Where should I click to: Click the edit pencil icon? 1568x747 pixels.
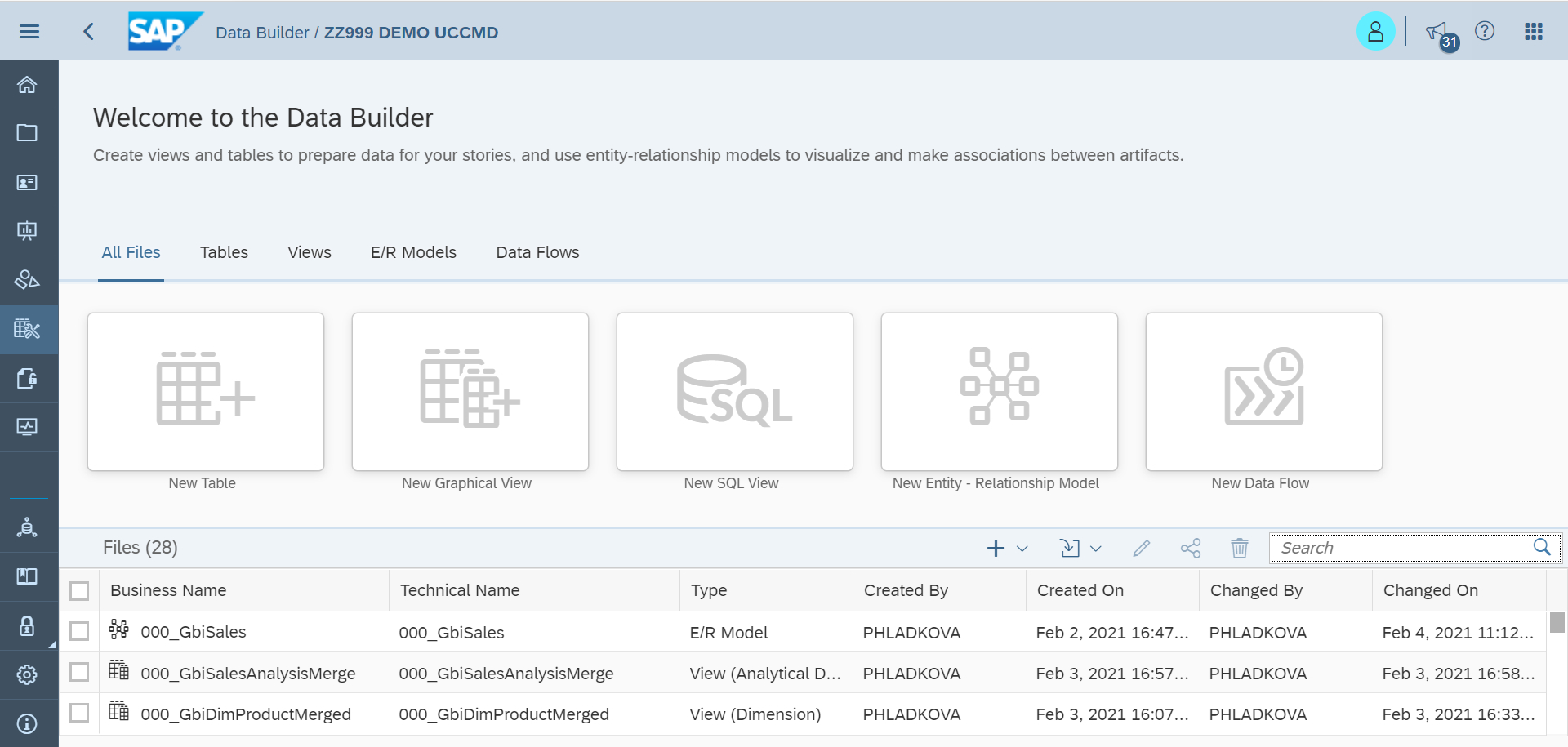[1141, 548]
